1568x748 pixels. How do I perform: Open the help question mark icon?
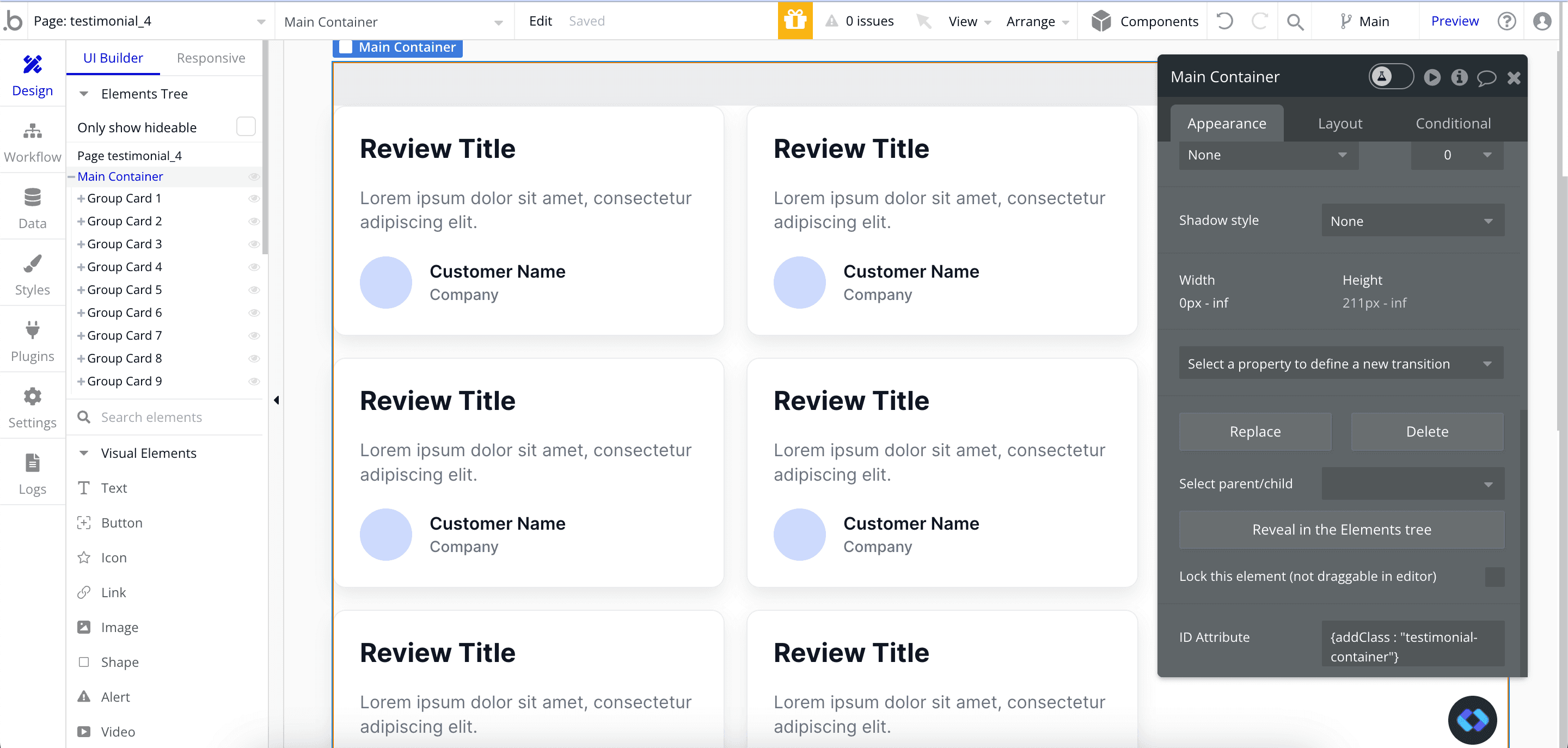pyautogui.click(x=1506, y=21)
